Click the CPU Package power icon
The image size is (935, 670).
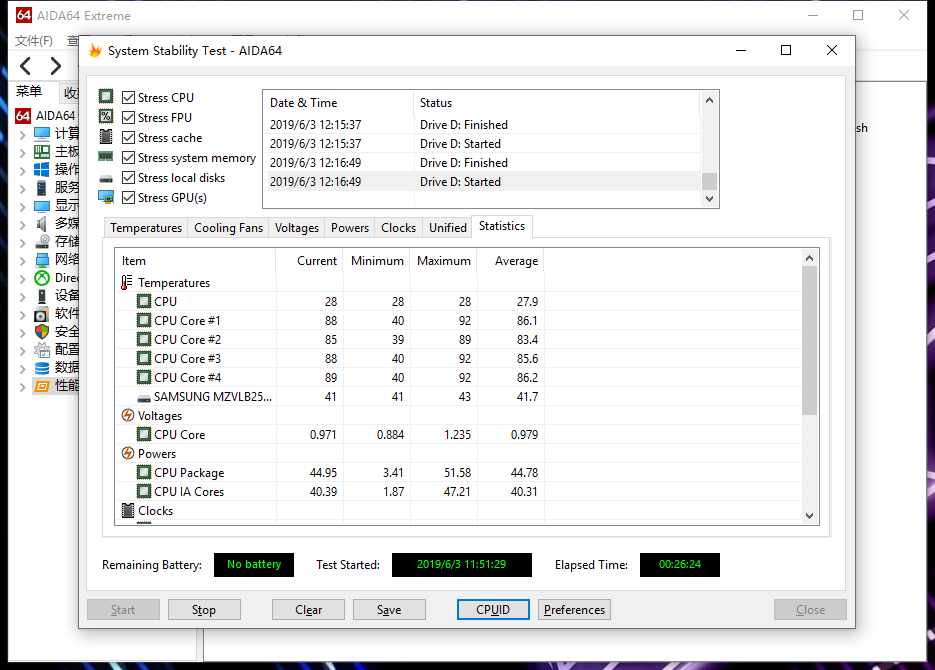click(144, 472)
